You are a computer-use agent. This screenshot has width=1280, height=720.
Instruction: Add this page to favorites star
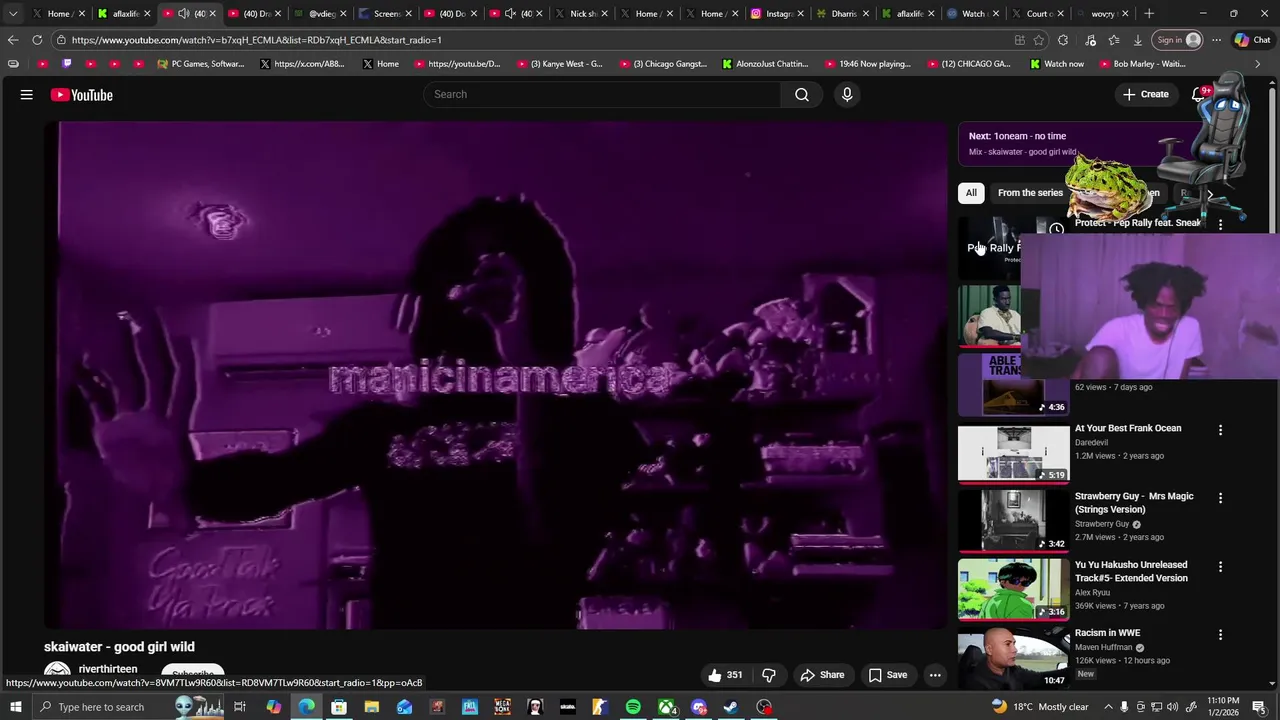(1039, 40)
